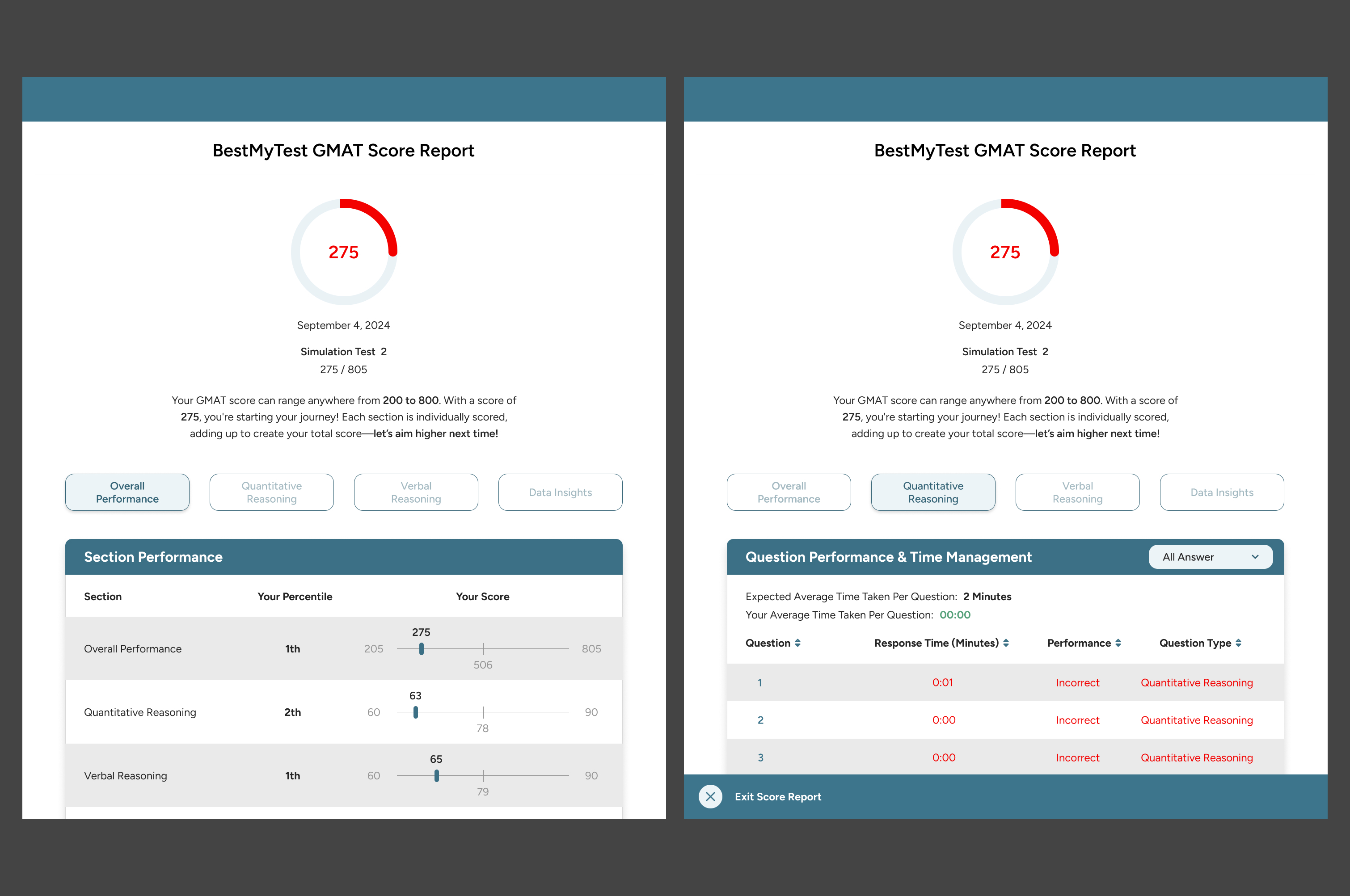Click Question Performance & Time Management header
The height and width of the screenshot is (896, 1350).
pyautogui.click(x=889, y=557)
